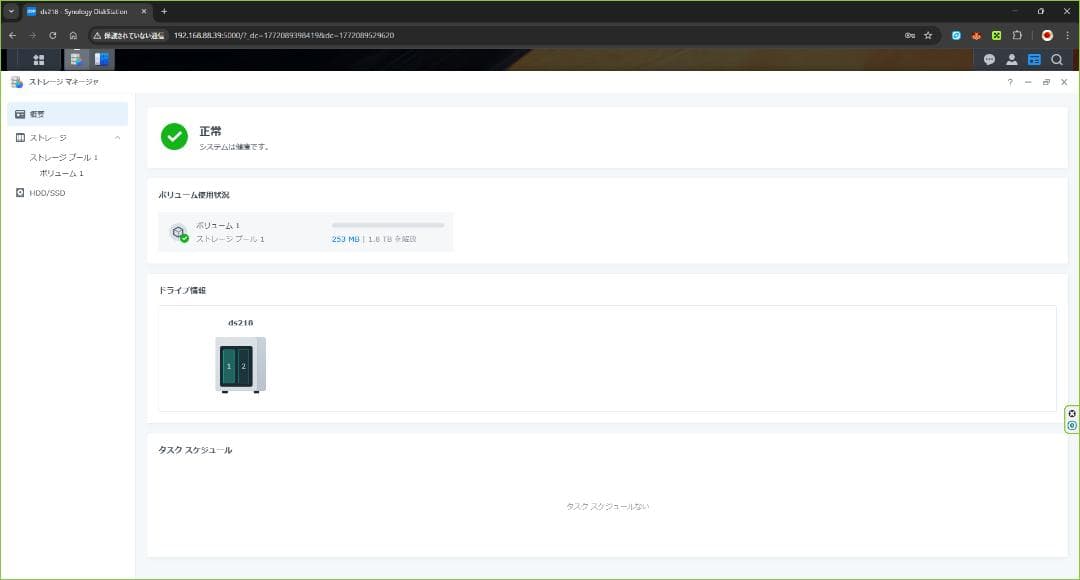Open Chrome tab search dropdown
Image resolution: width=1080 pixels, height=580 pixels.
(11, 11)
